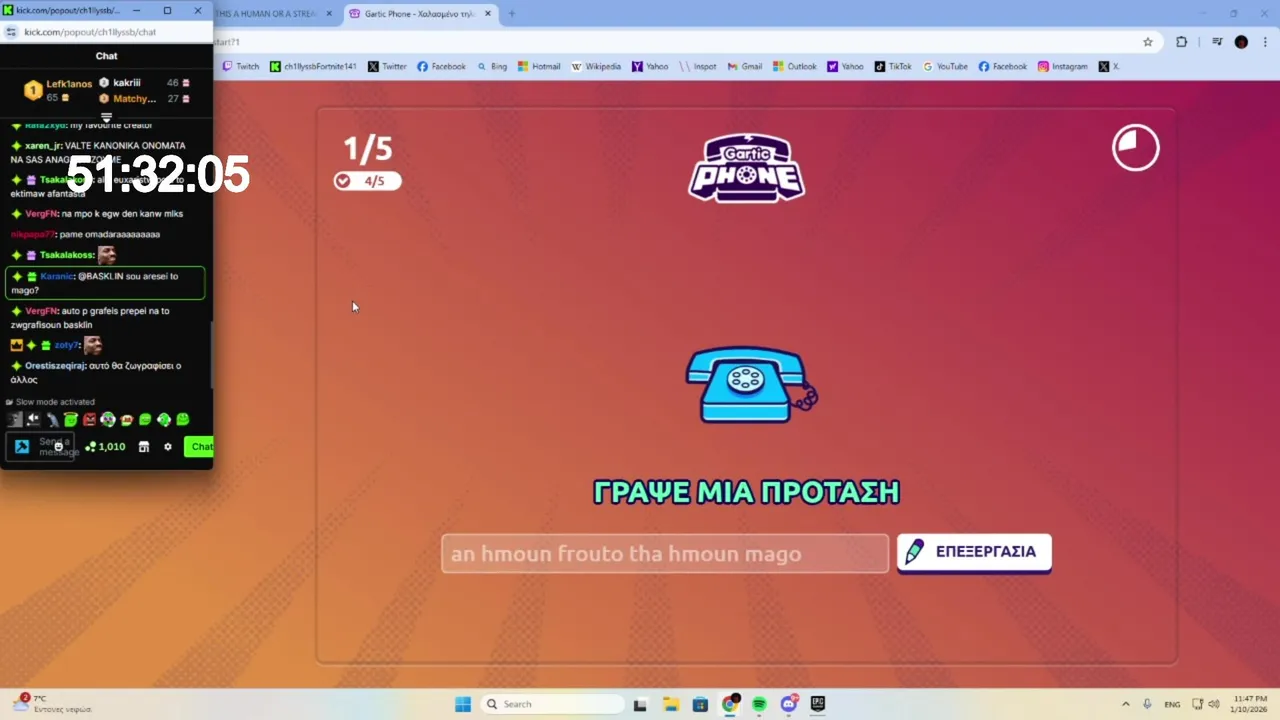Open site info icon in Kick popout

click(x=11, y=32)
